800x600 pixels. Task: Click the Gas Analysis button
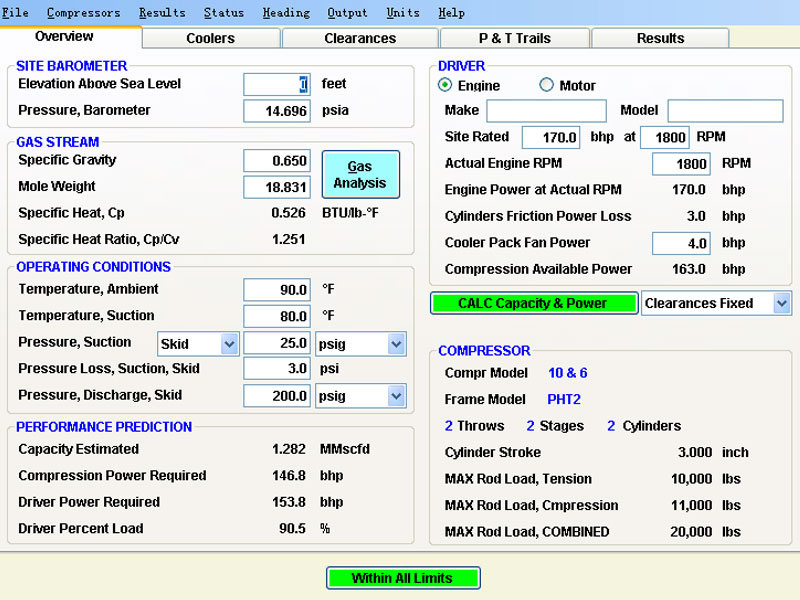pyautogui.click(x=360, y=175)
